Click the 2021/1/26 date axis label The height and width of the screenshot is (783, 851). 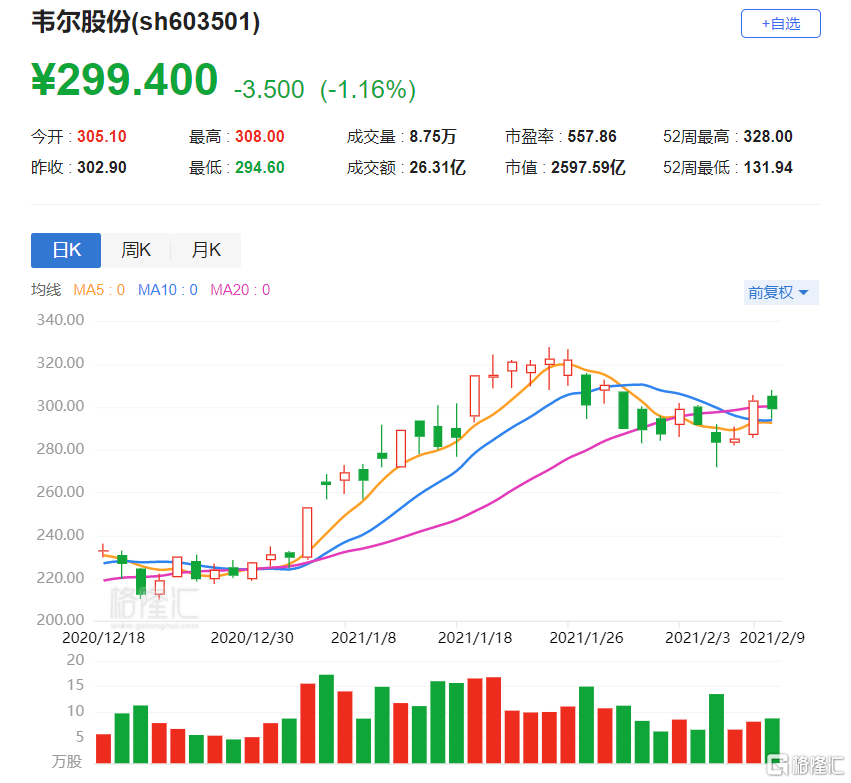(586, 638)
